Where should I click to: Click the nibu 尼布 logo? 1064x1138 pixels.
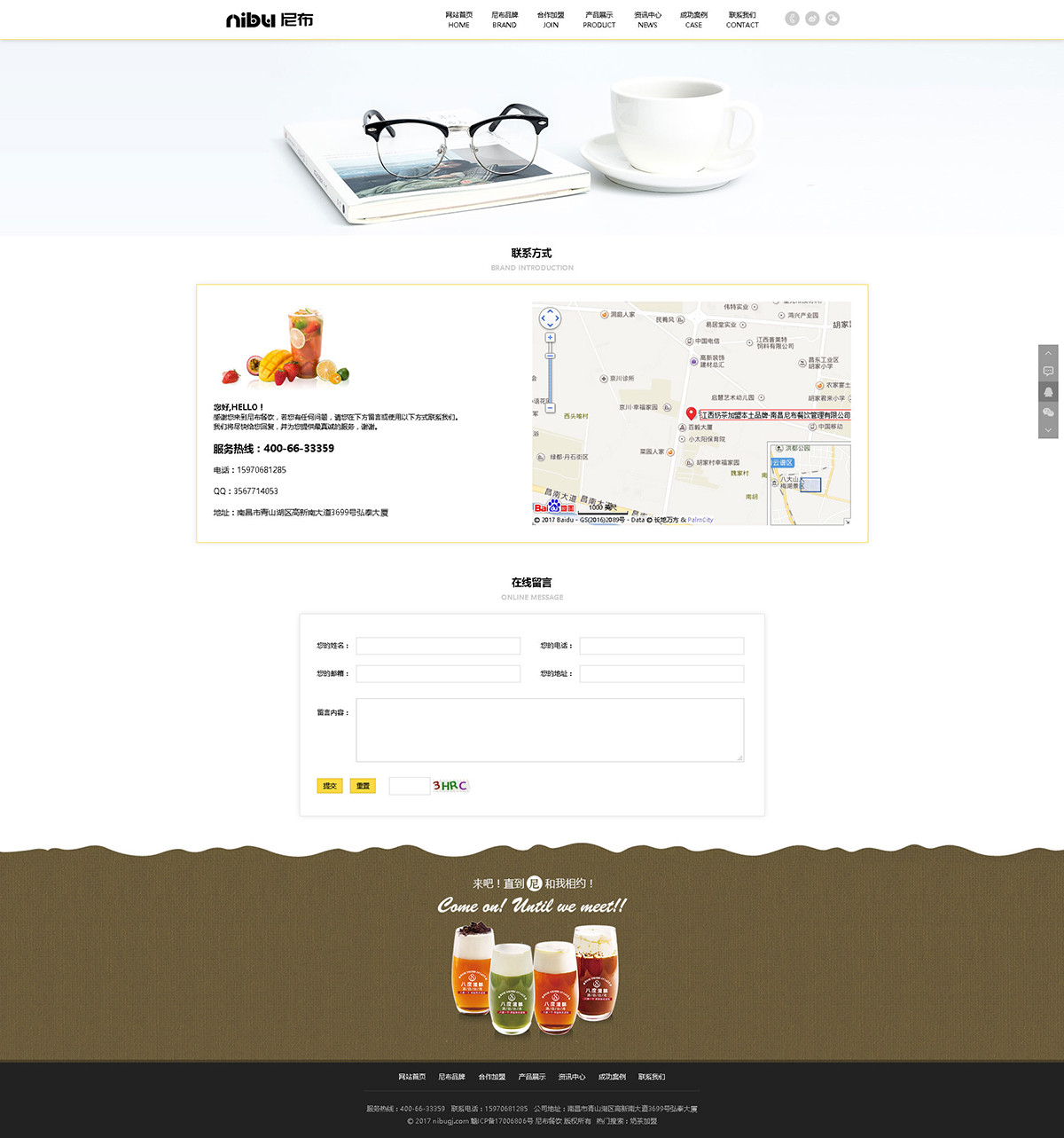point(270,20)
